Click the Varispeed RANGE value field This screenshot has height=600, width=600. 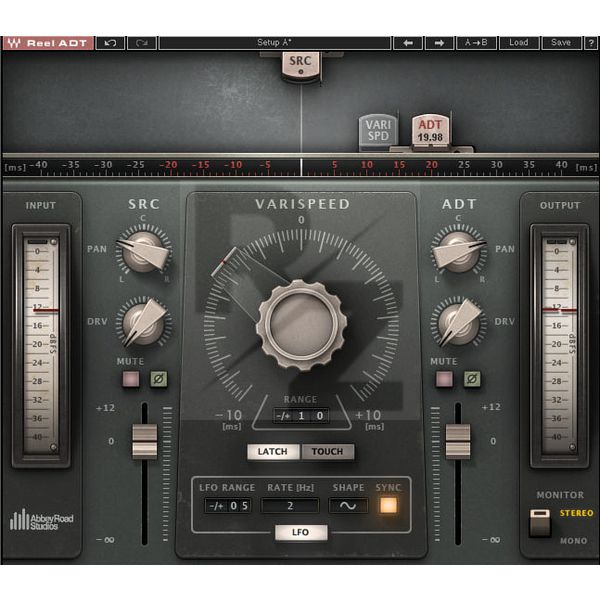point(301,416)
